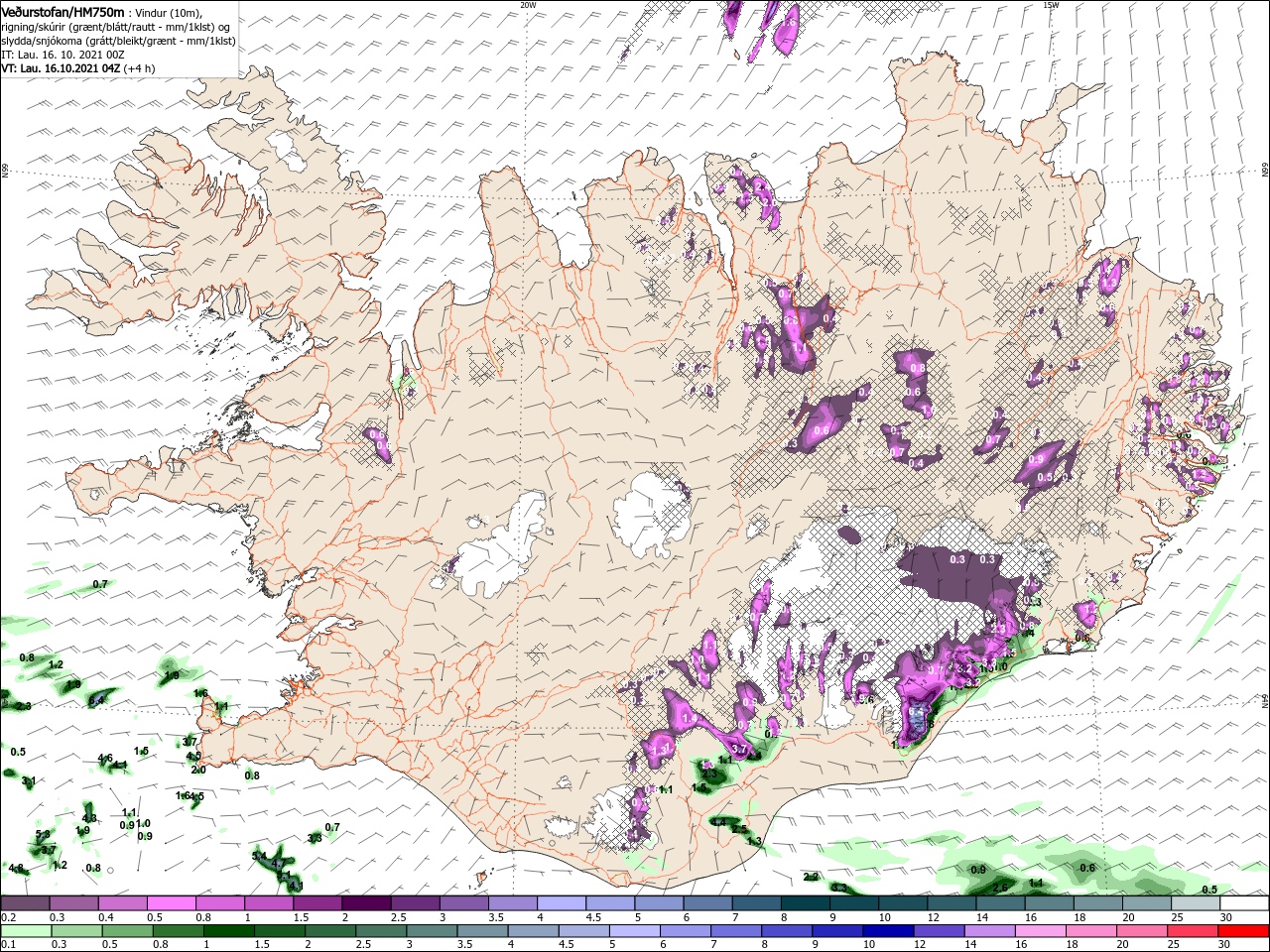Select the pale gray 25 snow scale swatch
The width and height of the screenshot is (1270, 952).
[1196, 903]
